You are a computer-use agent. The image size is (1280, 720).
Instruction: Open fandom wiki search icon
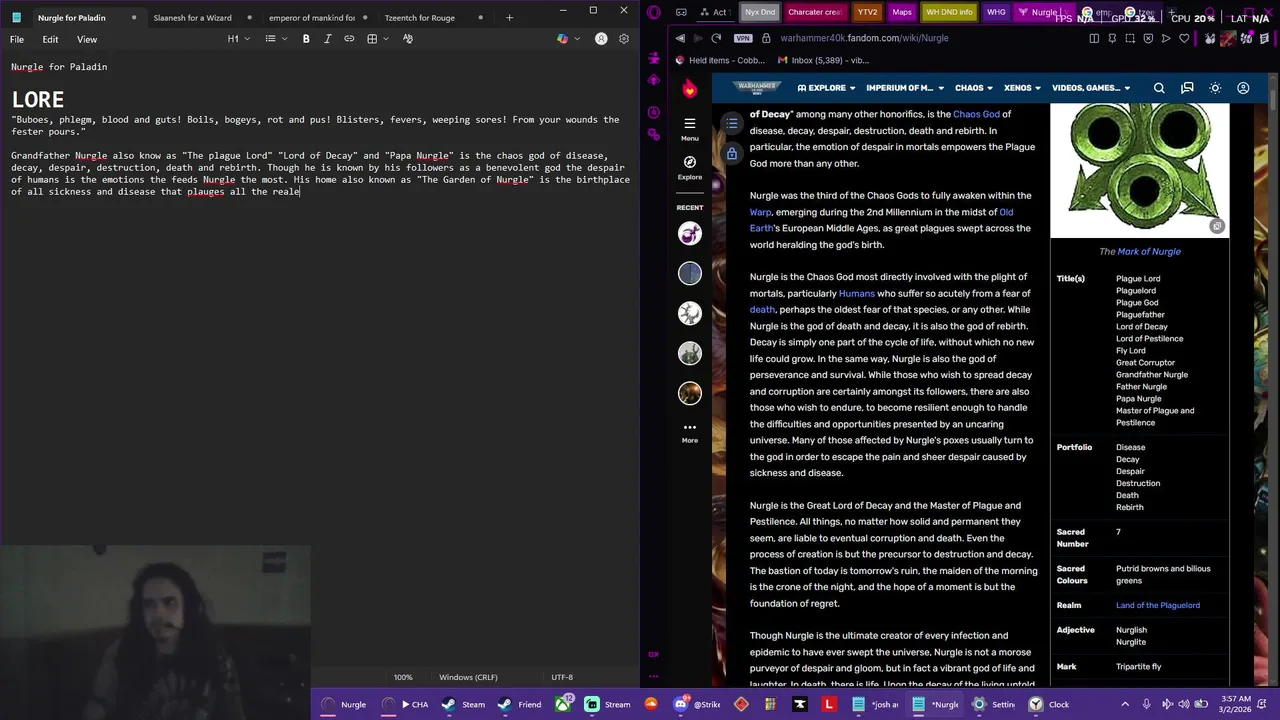coord(1159,88)
